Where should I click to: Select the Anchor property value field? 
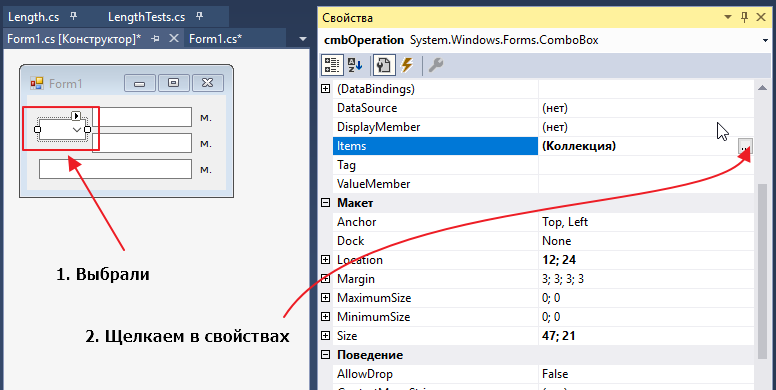(x=646, y=222)
